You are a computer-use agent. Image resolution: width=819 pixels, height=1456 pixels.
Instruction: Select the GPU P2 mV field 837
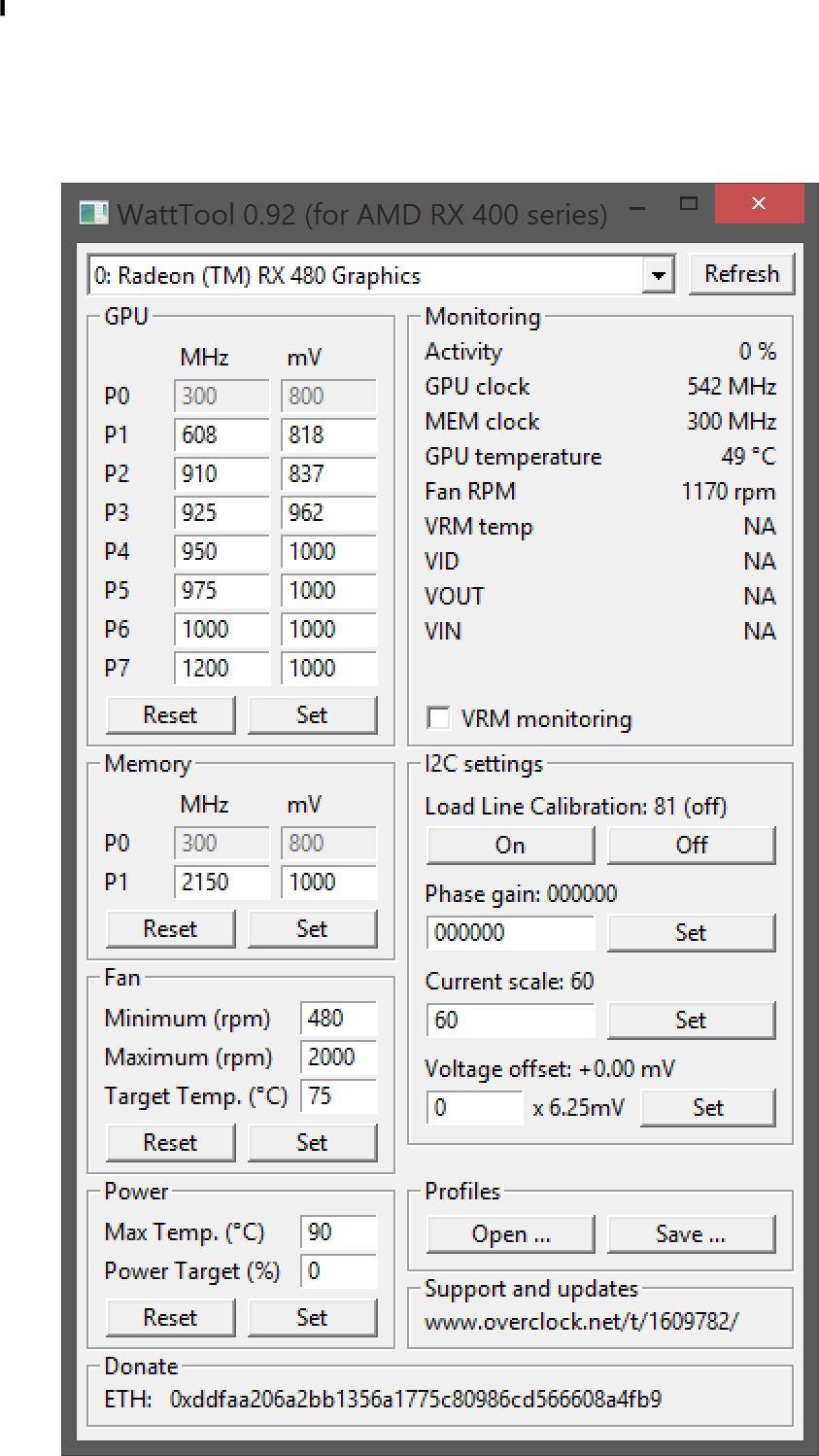328,473
